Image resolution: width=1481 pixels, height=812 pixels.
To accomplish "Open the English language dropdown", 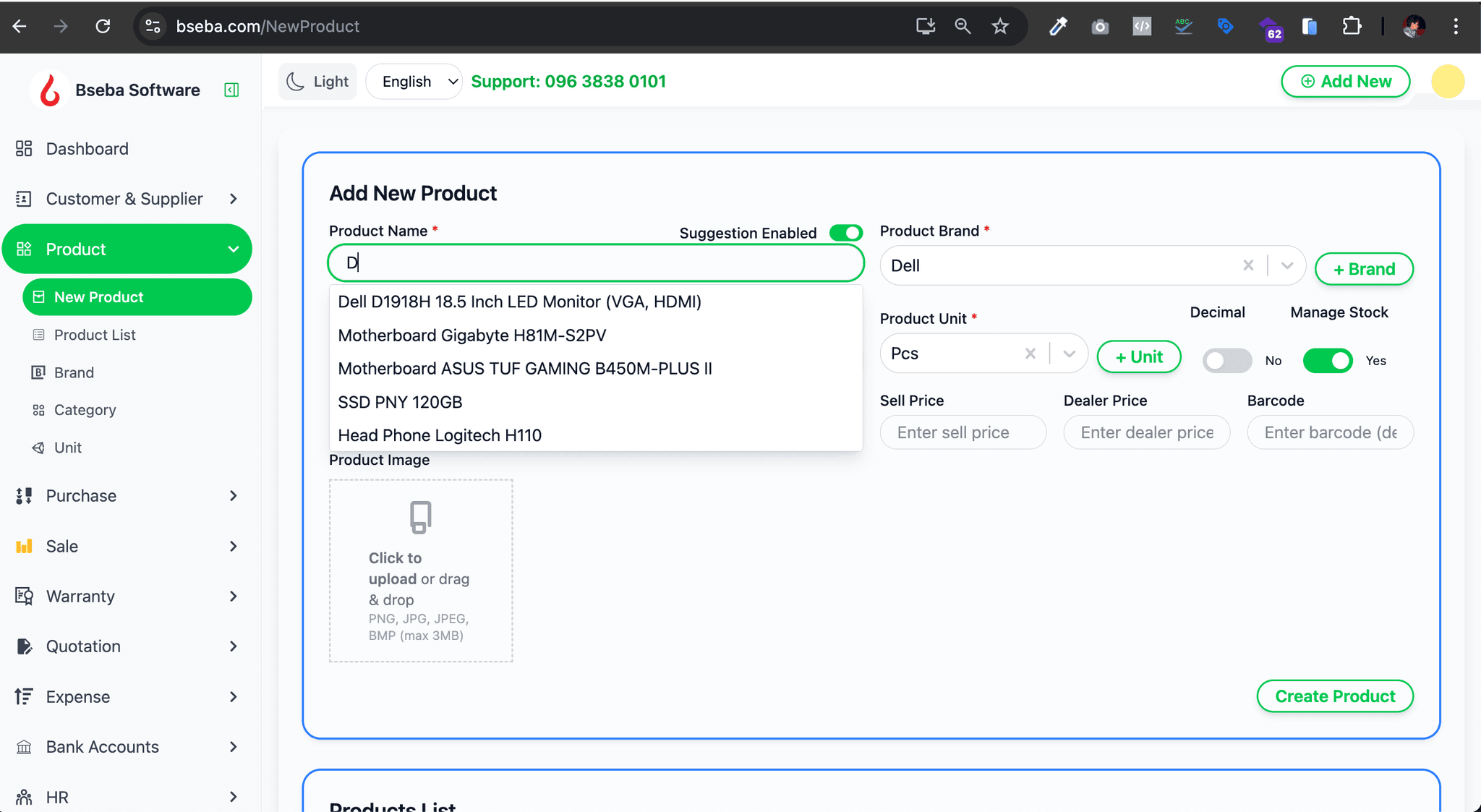I will 414,82.
